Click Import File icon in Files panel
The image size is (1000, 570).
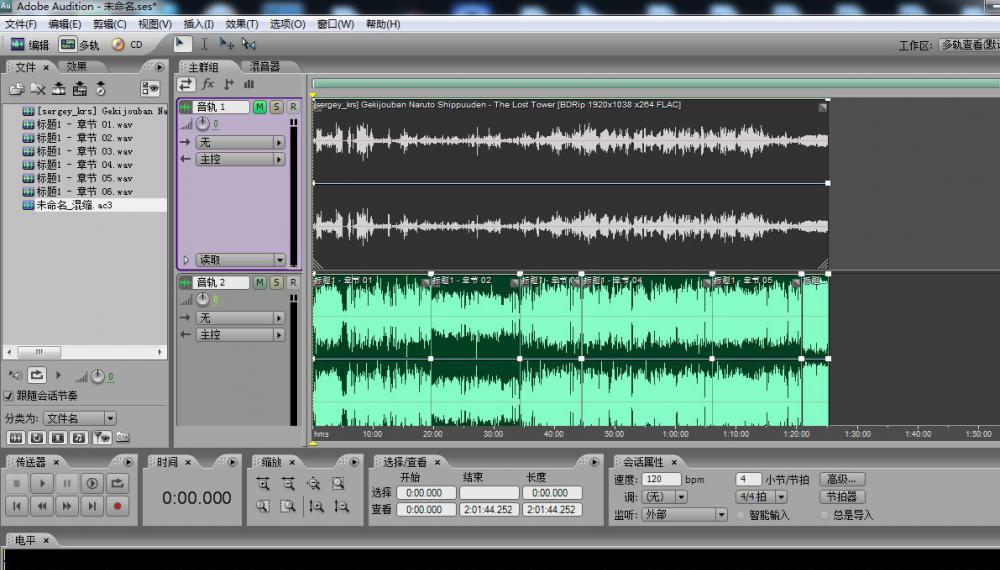click(x=17, y=89)
